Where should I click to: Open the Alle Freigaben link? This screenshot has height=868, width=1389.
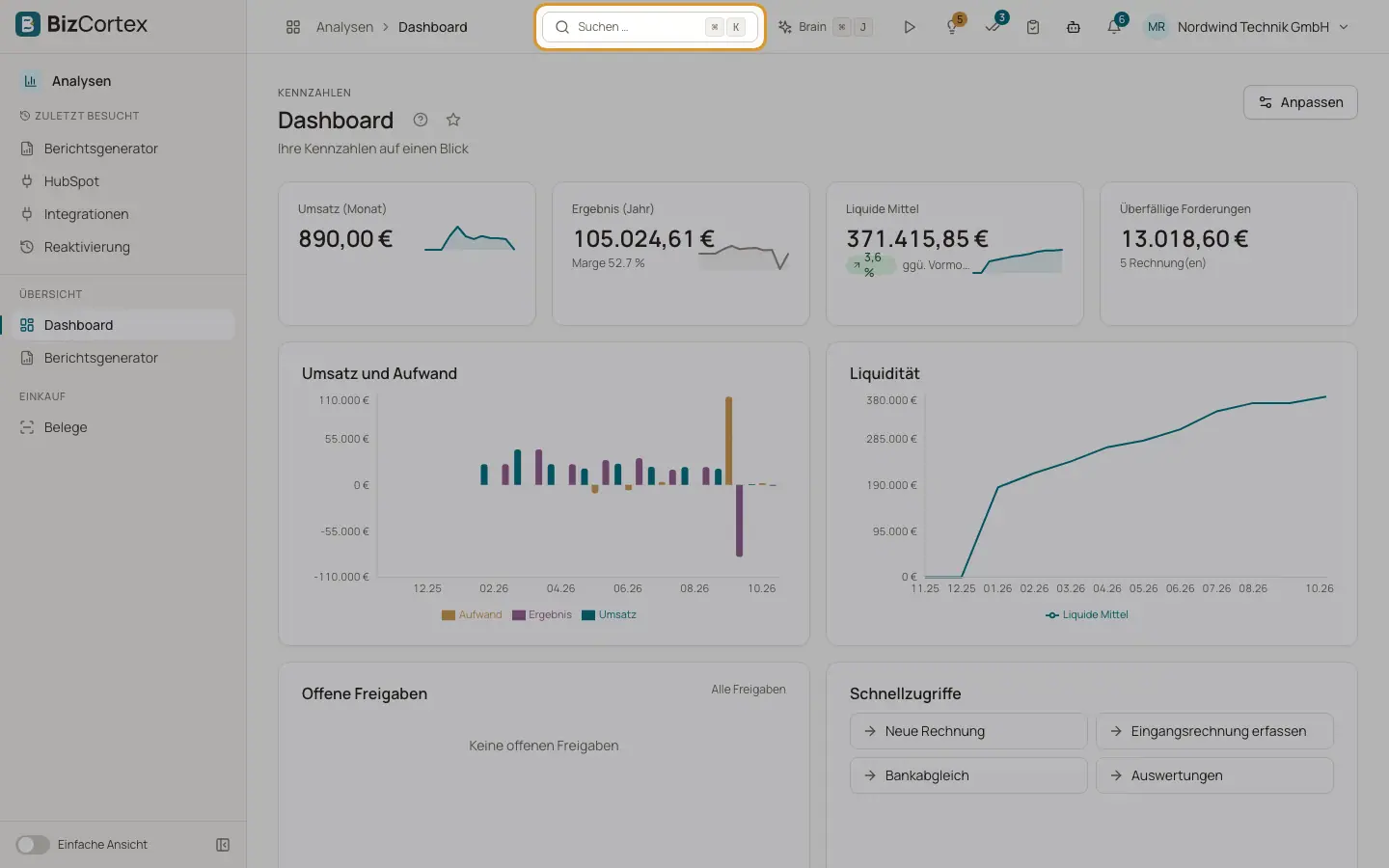[x=749, y=690]
